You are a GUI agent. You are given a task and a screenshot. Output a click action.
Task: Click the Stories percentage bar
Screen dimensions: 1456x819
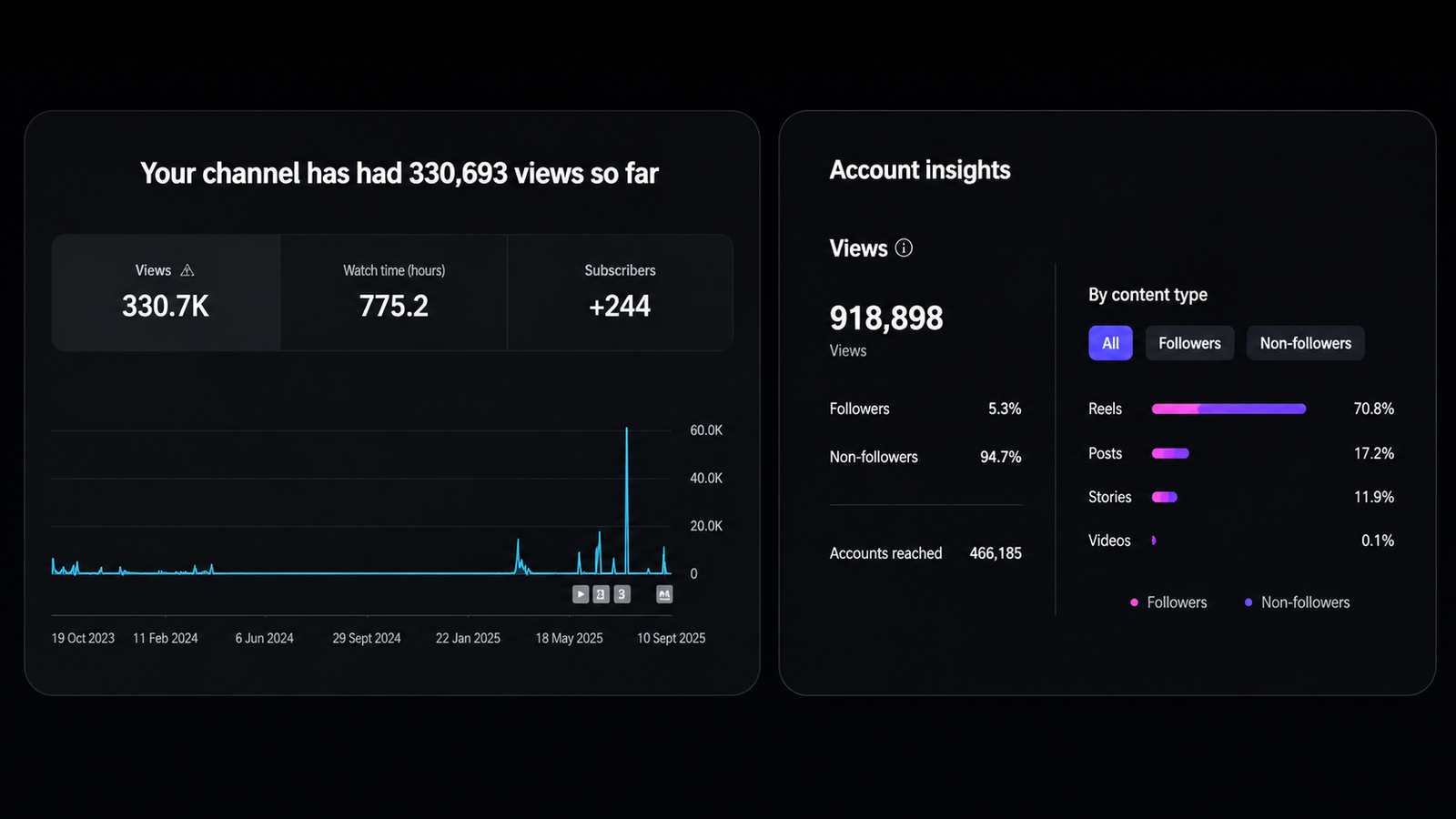[1165, 497]
